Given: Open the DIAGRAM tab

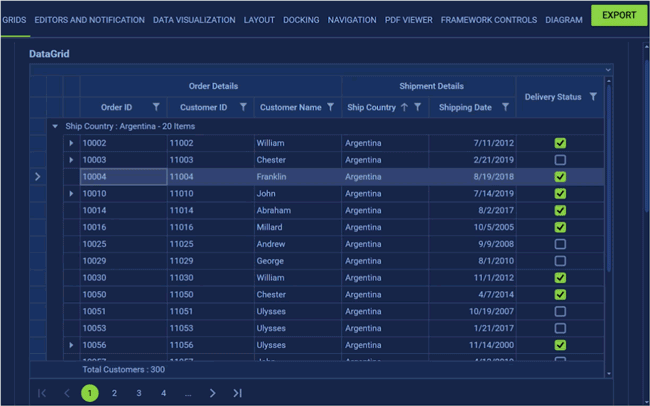Looking at the screenshot, I should tap(564, 20).
